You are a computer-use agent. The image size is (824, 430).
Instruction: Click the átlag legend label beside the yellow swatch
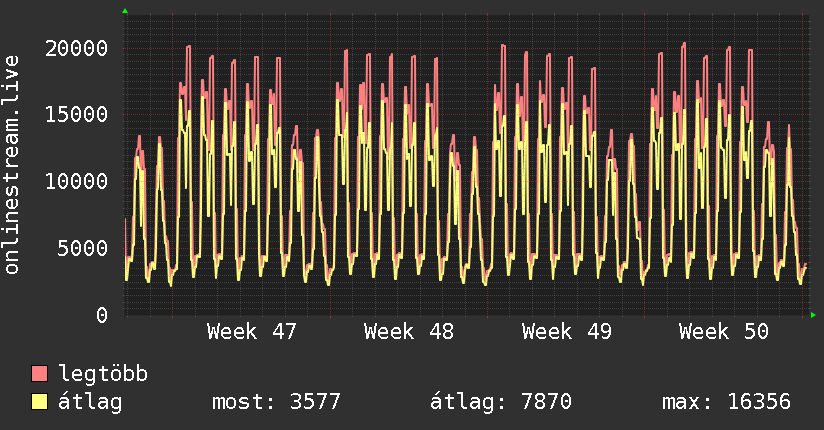[90, 402]
